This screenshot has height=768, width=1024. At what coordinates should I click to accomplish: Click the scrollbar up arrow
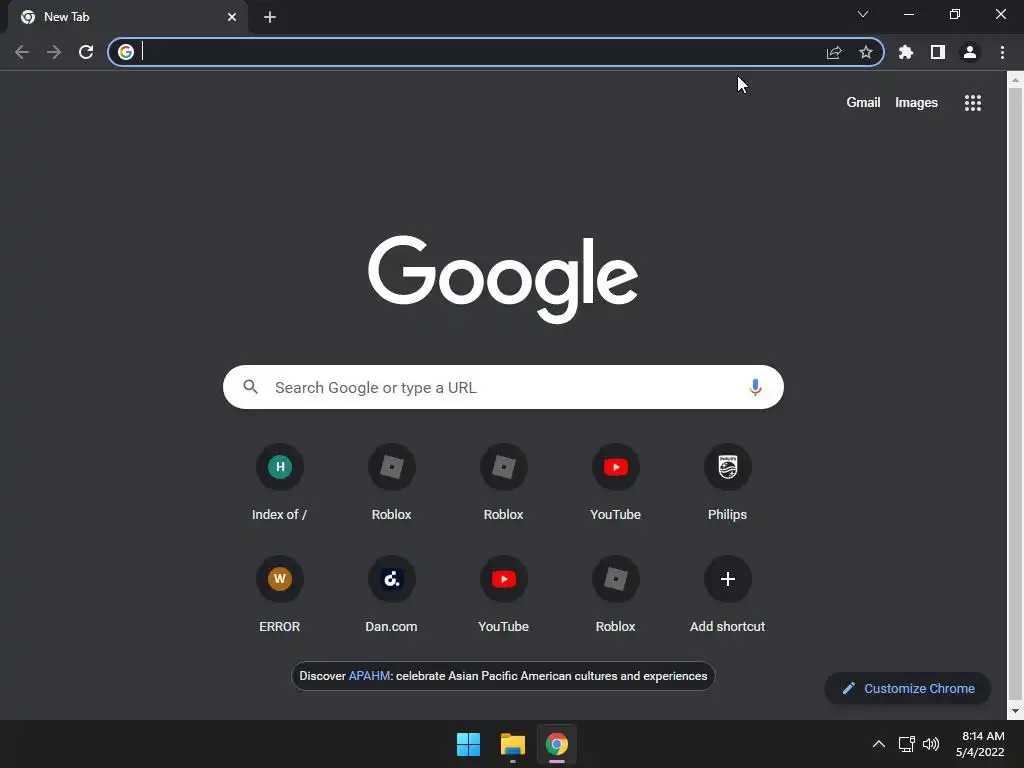[1015, 80]
